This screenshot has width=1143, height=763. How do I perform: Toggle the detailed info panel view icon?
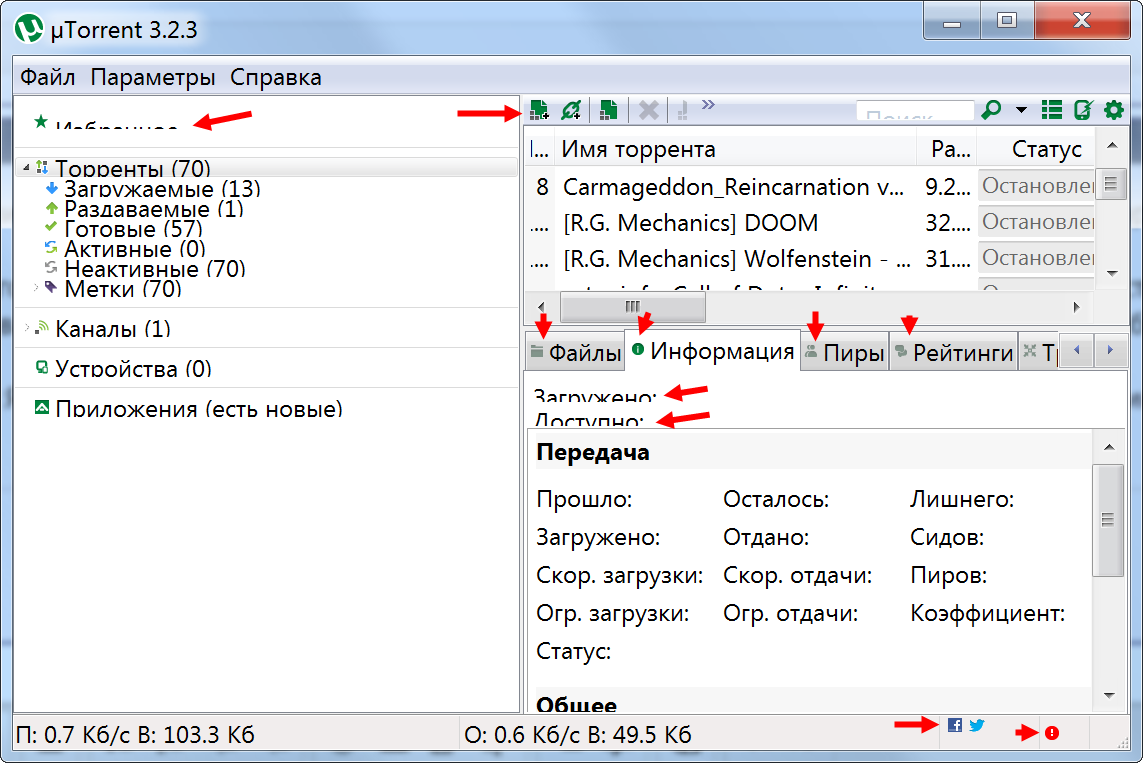(1051, 110)
